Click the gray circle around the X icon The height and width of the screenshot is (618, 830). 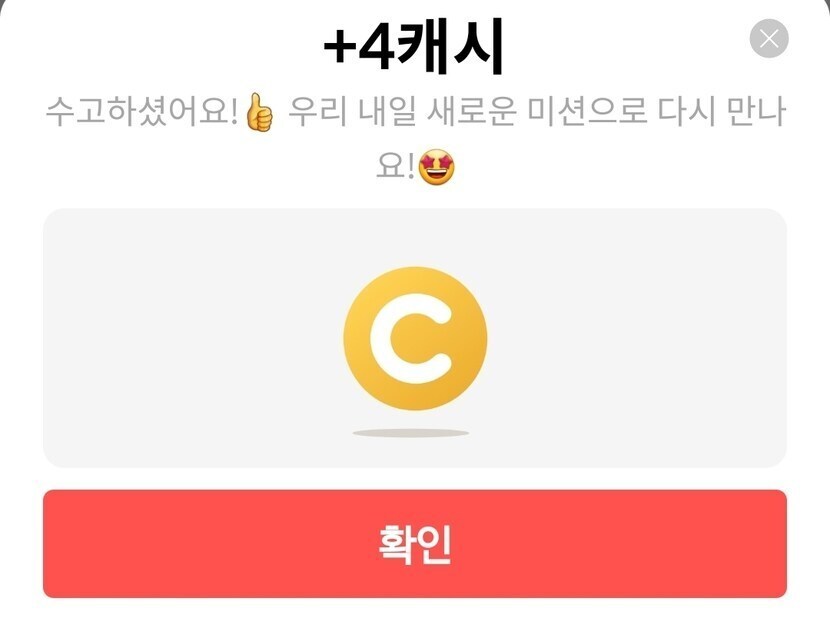(769, 38)
